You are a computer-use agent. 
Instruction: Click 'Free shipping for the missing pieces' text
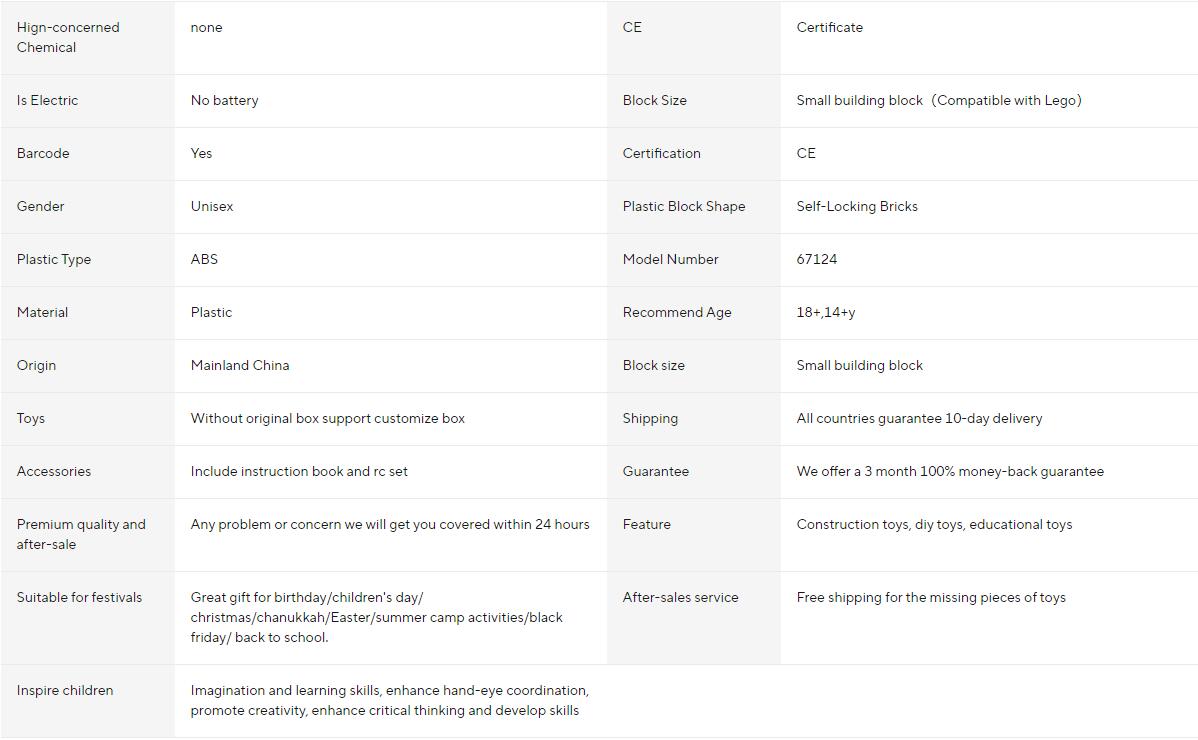coord(930,597)
